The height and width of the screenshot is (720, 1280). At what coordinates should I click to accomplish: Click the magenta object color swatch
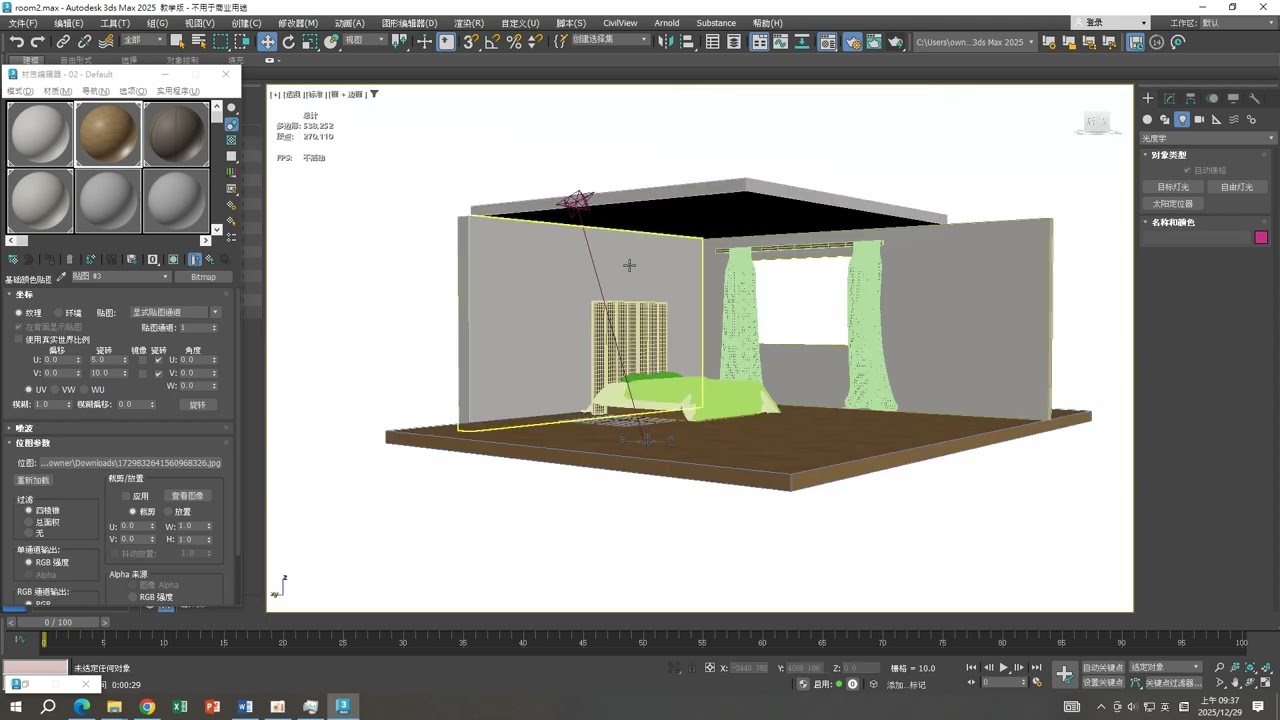1261,238
